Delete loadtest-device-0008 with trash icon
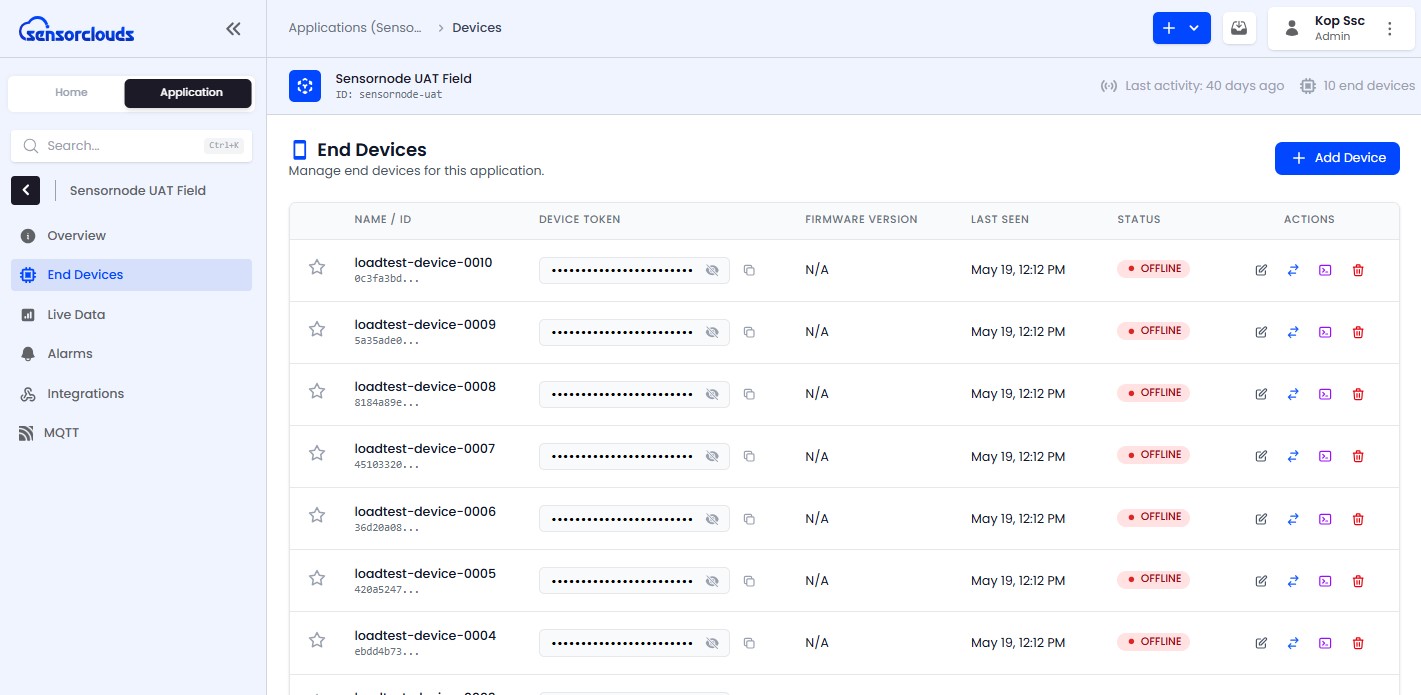 click(1358, 394)
